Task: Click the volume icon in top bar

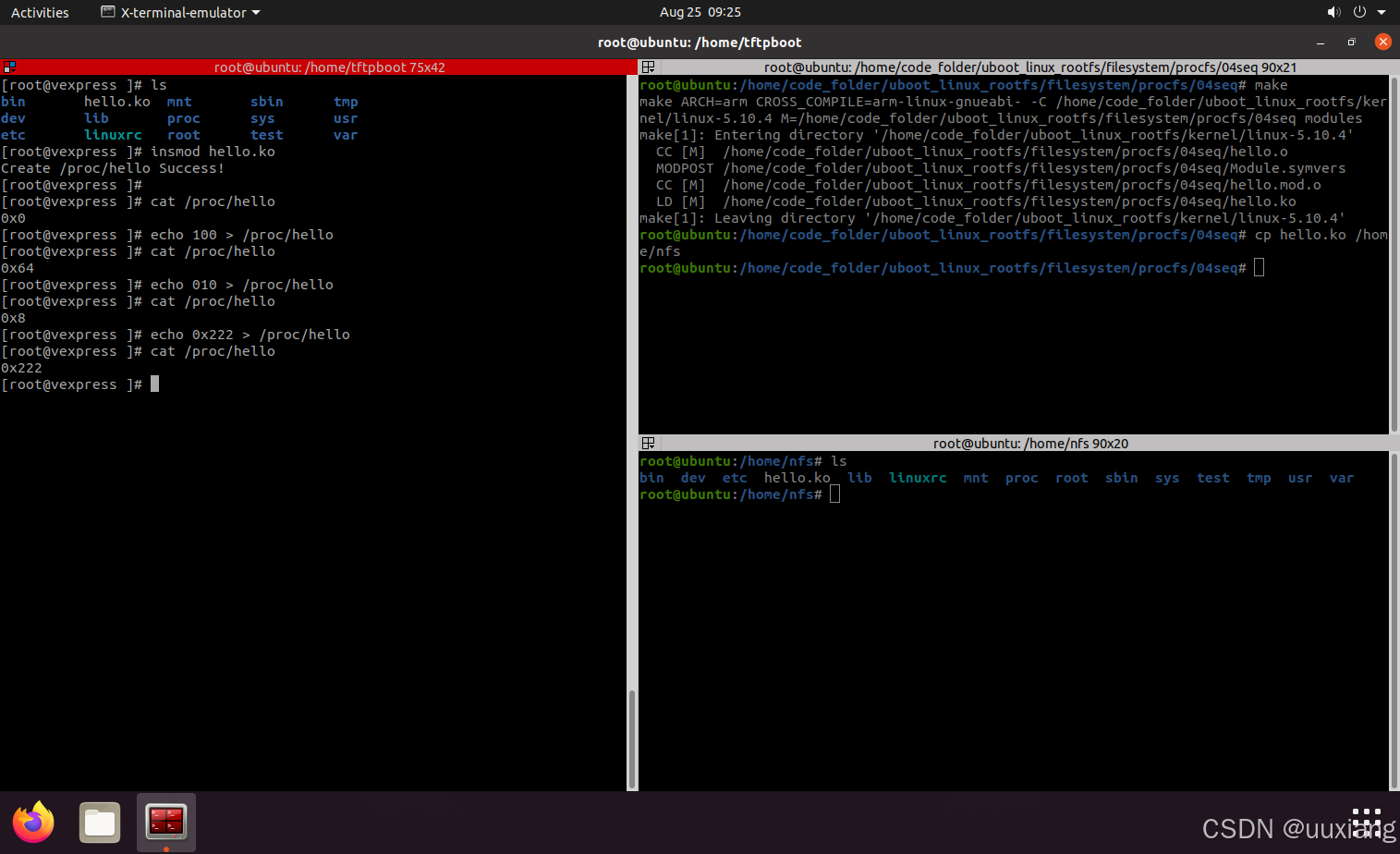Action: (1333, 12)
